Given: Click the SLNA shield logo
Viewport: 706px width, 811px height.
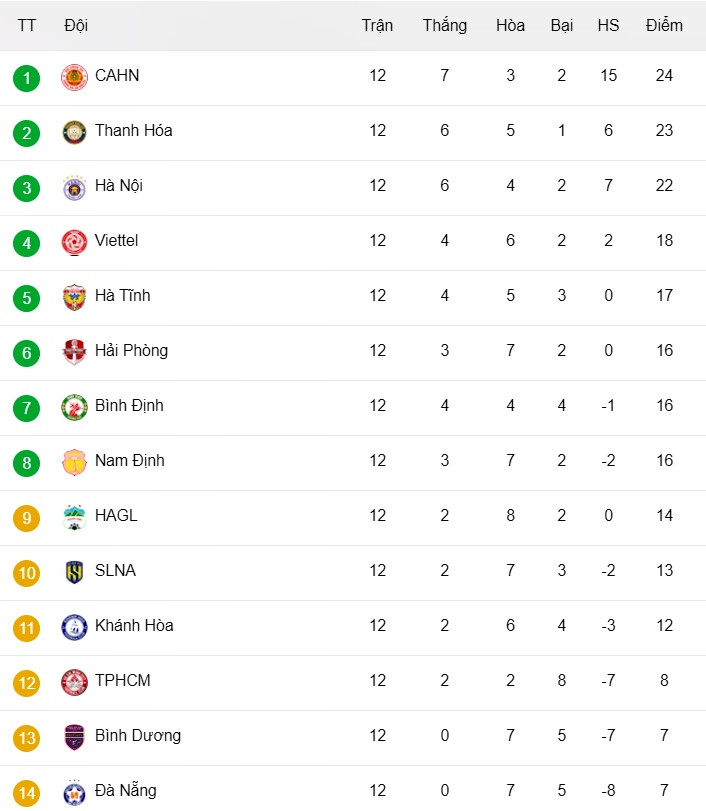Looking at the screenshot, I should pyautogui.click(x=74, y=572).
